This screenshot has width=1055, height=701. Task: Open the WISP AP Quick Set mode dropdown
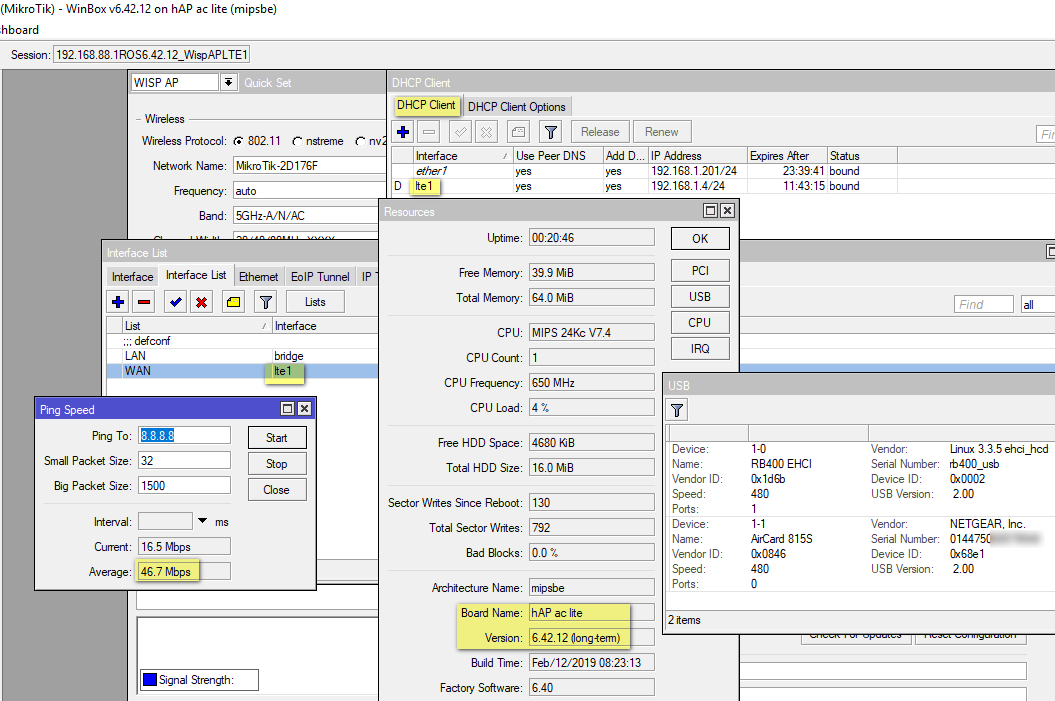coord(229,83)
